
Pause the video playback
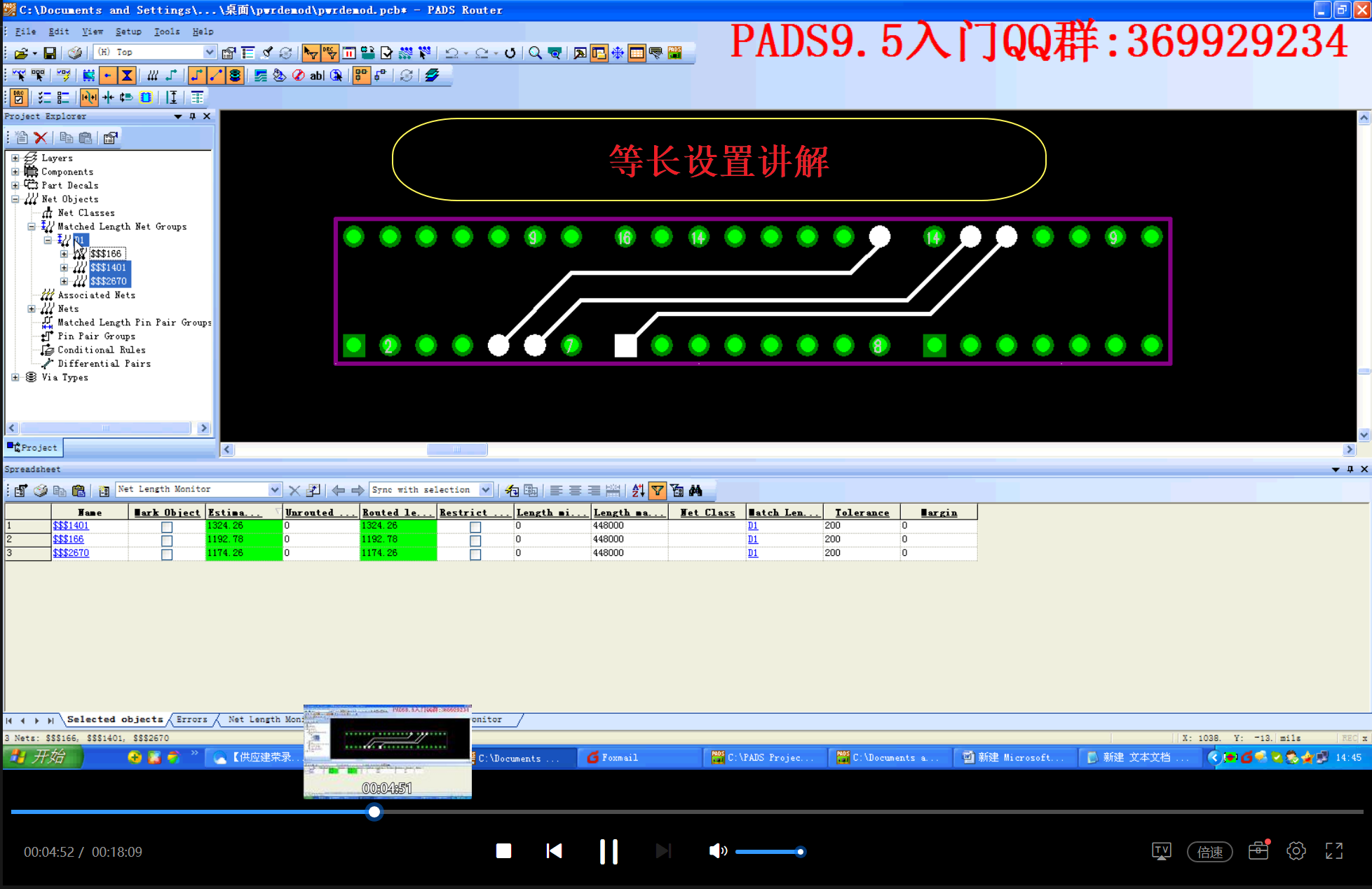coord(609,852)
